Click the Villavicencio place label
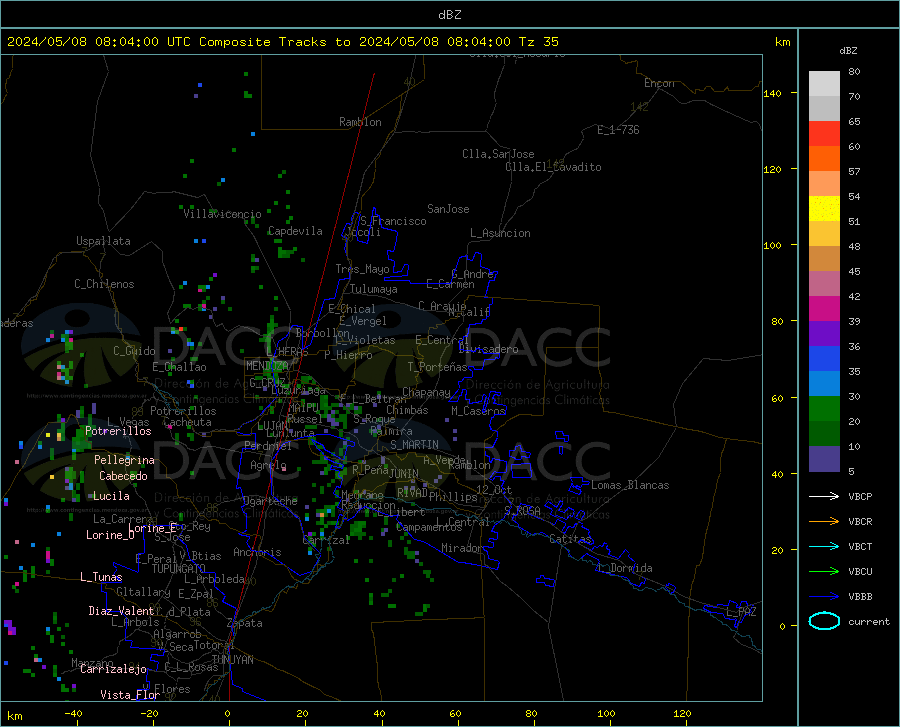This screenshot has width=900, height=727. point(223,214)
